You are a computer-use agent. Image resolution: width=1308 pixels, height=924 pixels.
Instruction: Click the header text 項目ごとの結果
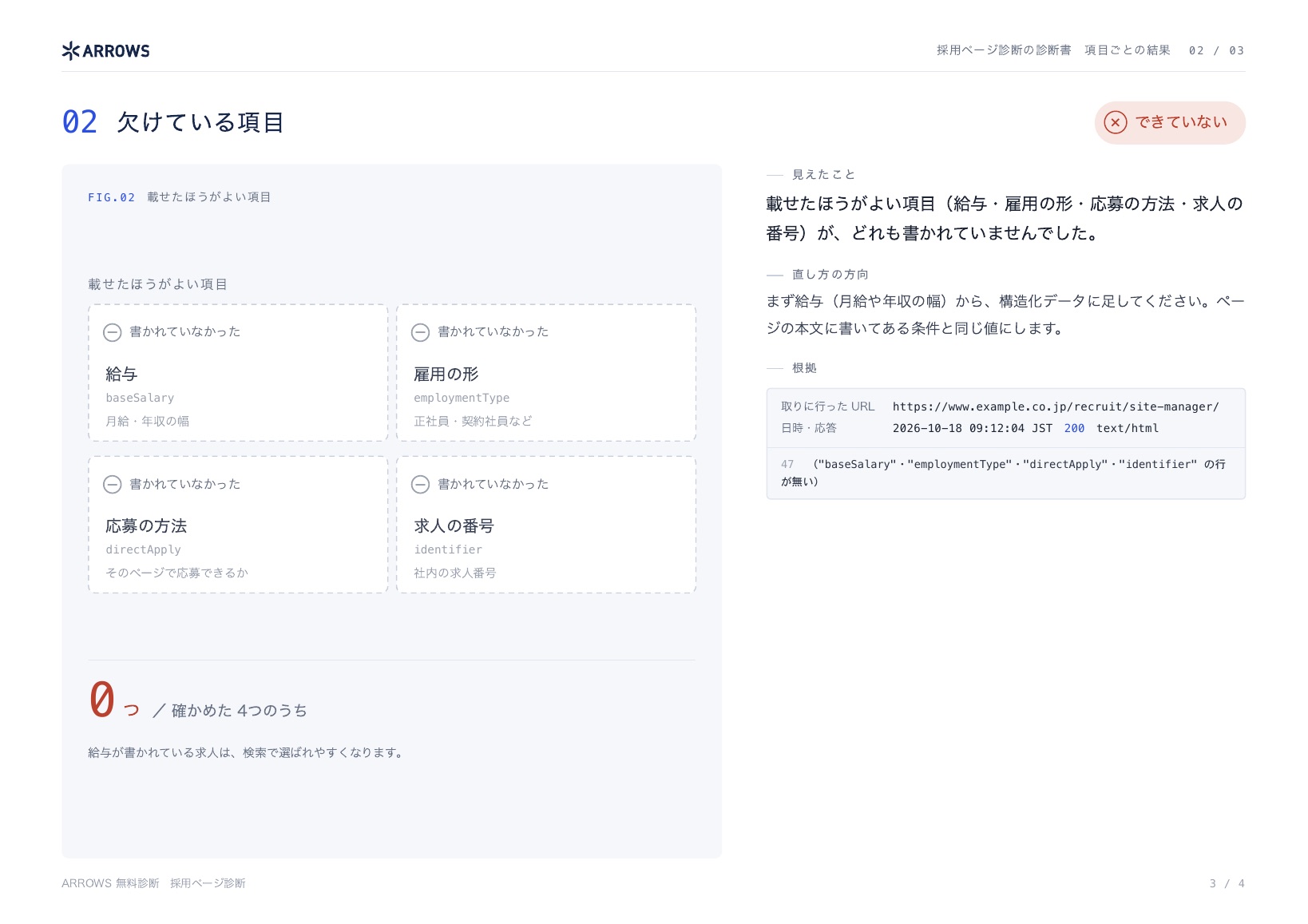pos(1128,50)
